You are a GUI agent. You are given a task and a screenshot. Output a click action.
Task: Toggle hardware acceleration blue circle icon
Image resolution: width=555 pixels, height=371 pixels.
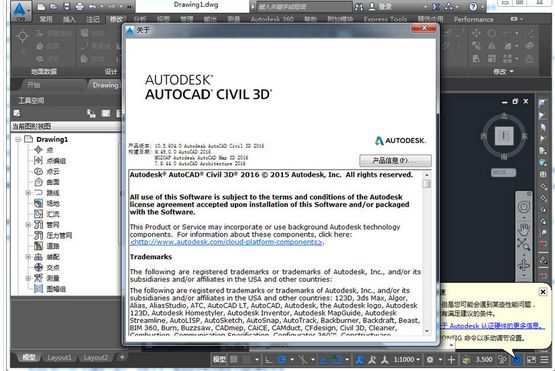(x=517, y=360)
